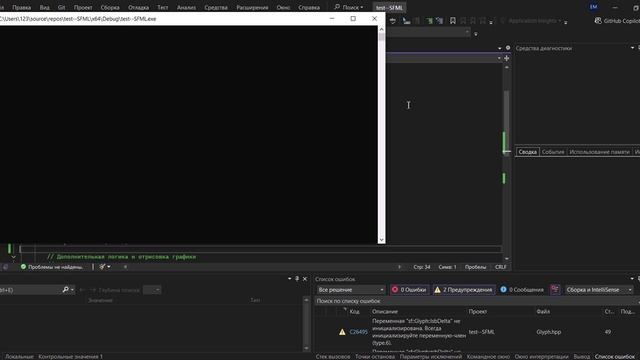Image resolution: width=640 pixels, height=360 pixels.
Task: Open the Сборка menu
Action: click(110, 7)
